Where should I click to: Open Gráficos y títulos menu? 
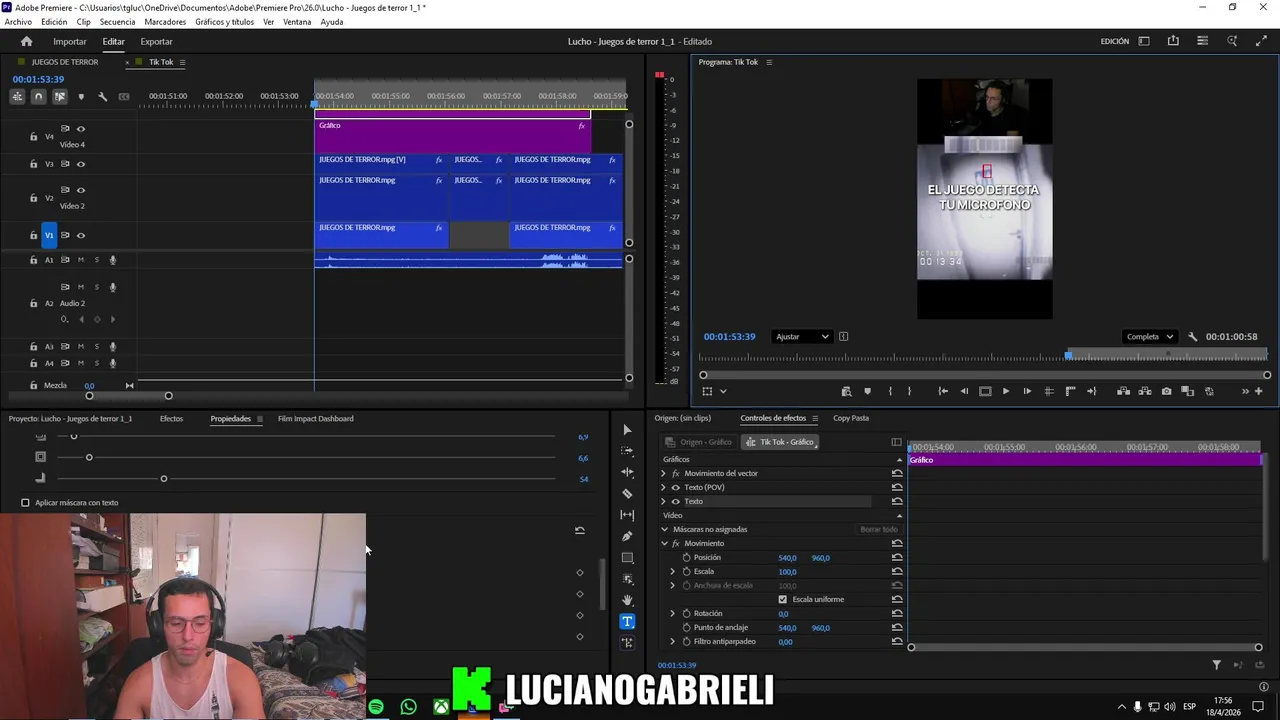coord(224,22)
